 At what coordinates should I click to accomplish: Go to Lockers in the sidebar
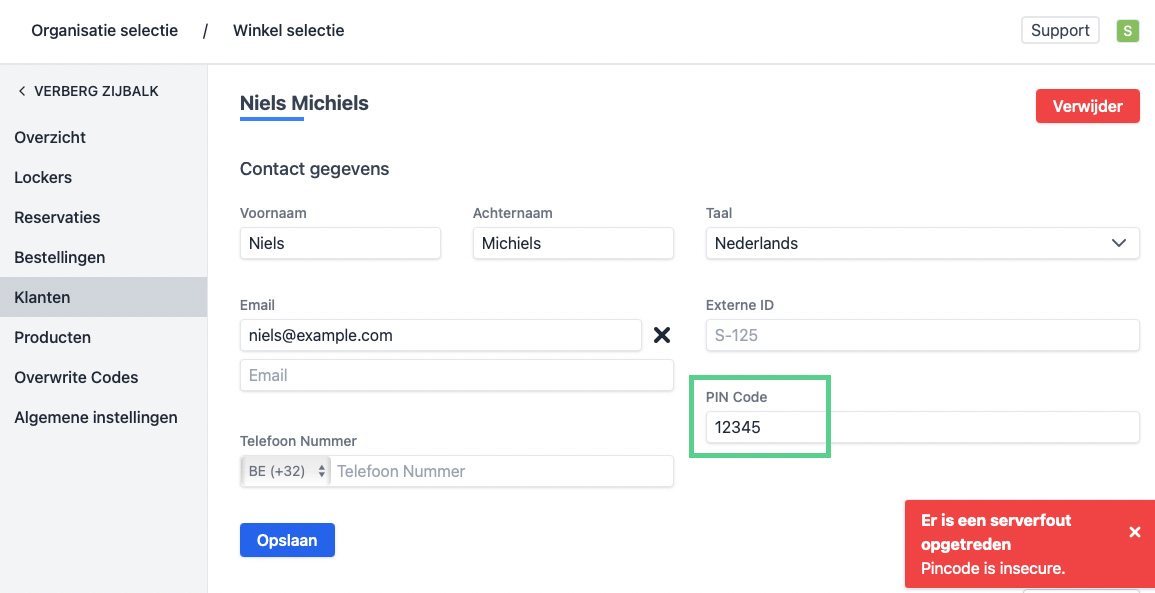coord(43,177)
